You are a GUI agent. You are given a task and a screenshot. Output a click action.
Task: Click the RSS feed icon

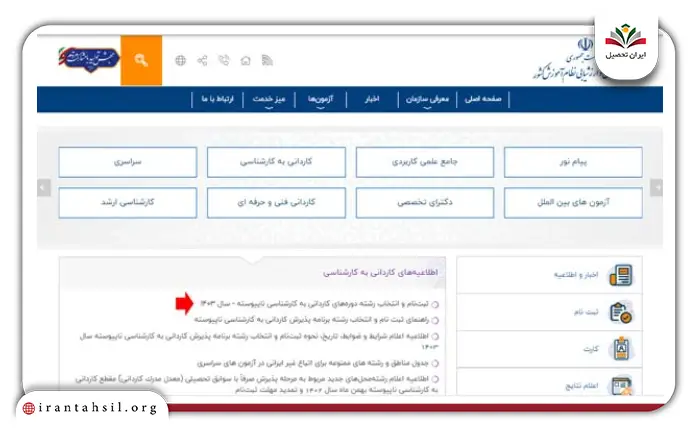tap(267, 60)
